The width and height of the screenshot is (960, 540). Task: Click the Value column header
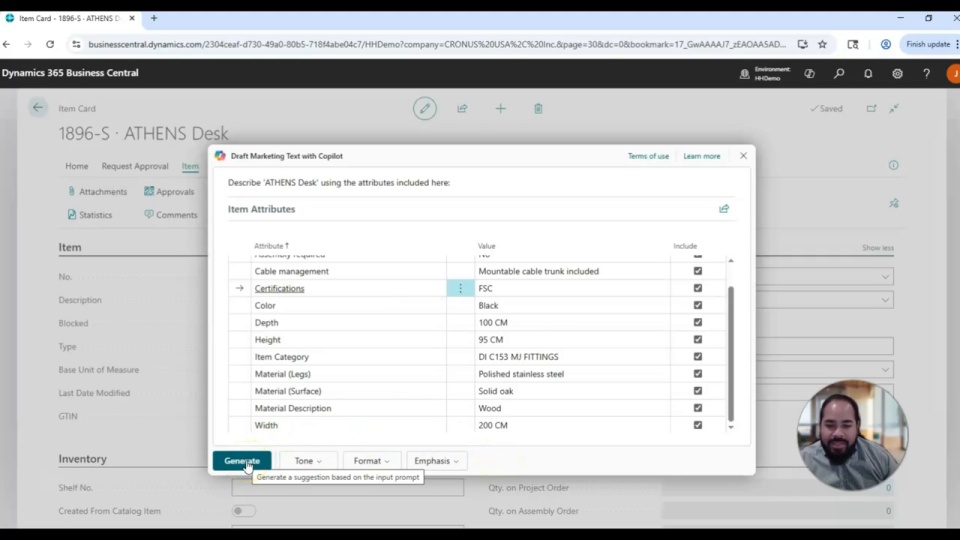487,246
